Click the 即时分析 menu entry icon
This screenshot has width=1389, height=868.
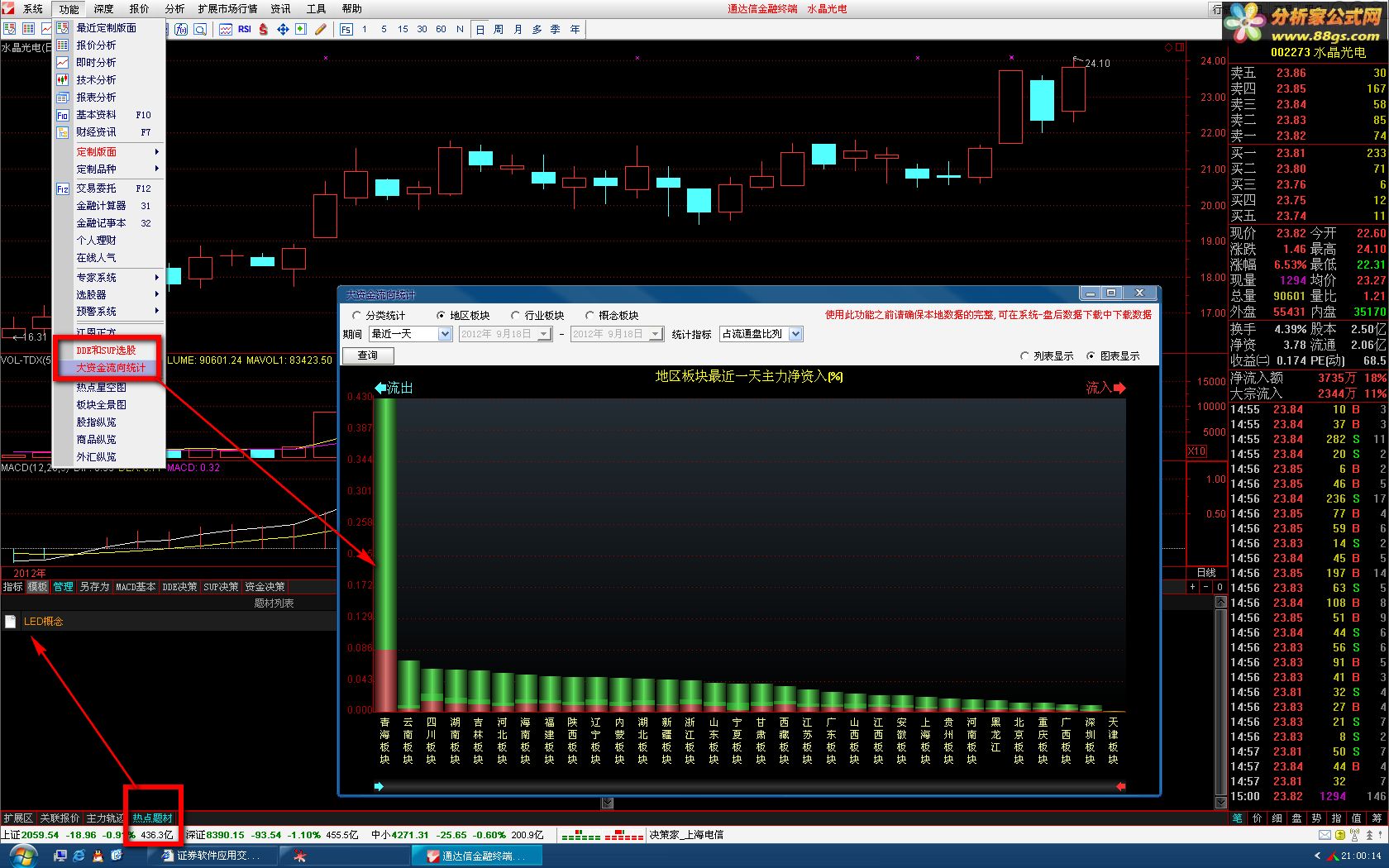[x=63, y=62]
